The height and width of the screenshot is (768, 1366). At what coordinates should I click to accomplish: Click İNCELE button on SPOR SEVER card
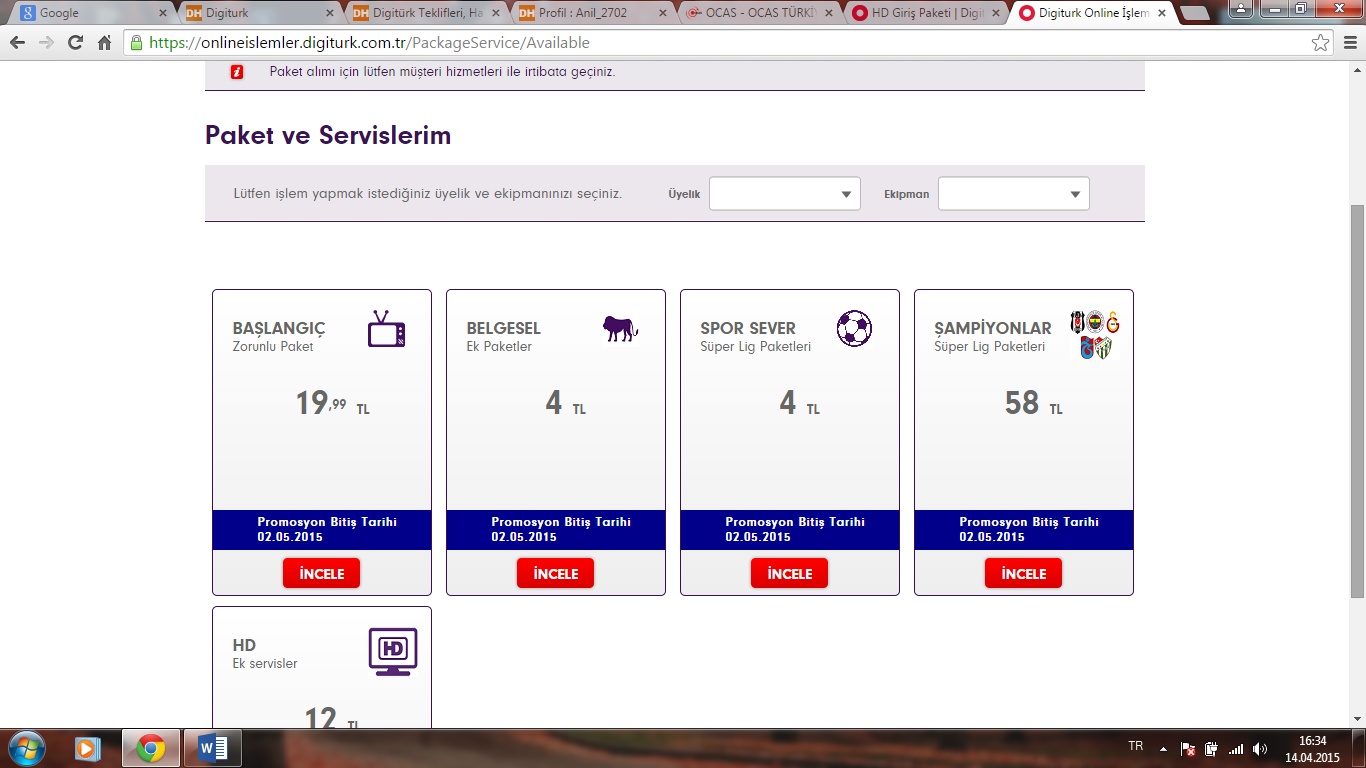tap(789, 573)
